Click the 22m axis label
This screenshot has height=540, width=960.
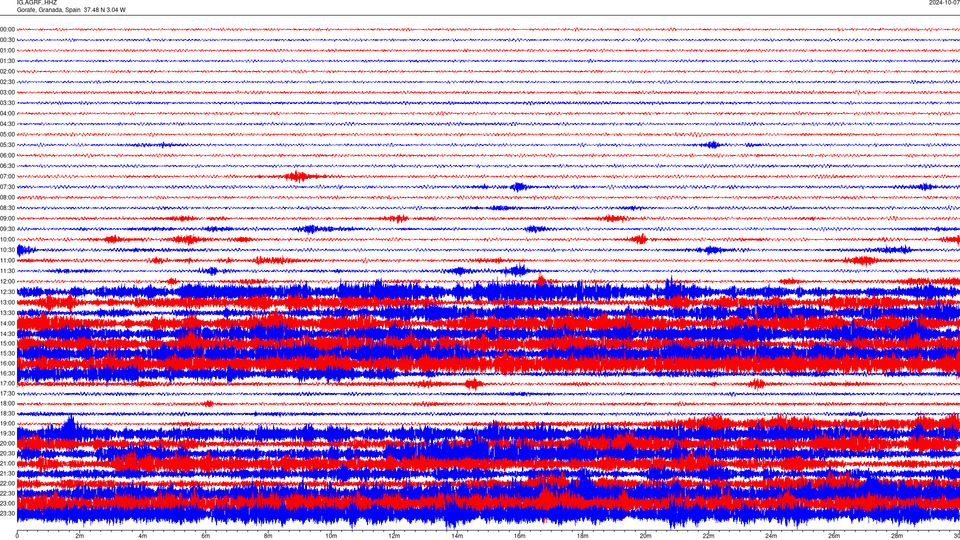coord(708,536)
